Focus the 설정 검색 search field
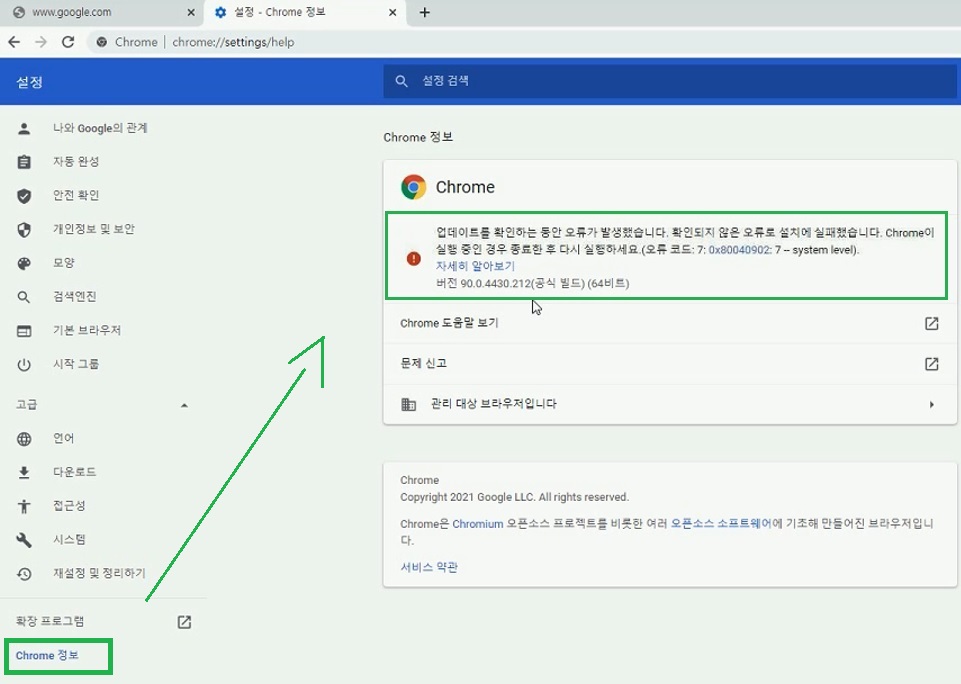This screenshot has height=684, width=961. (670, 81)
